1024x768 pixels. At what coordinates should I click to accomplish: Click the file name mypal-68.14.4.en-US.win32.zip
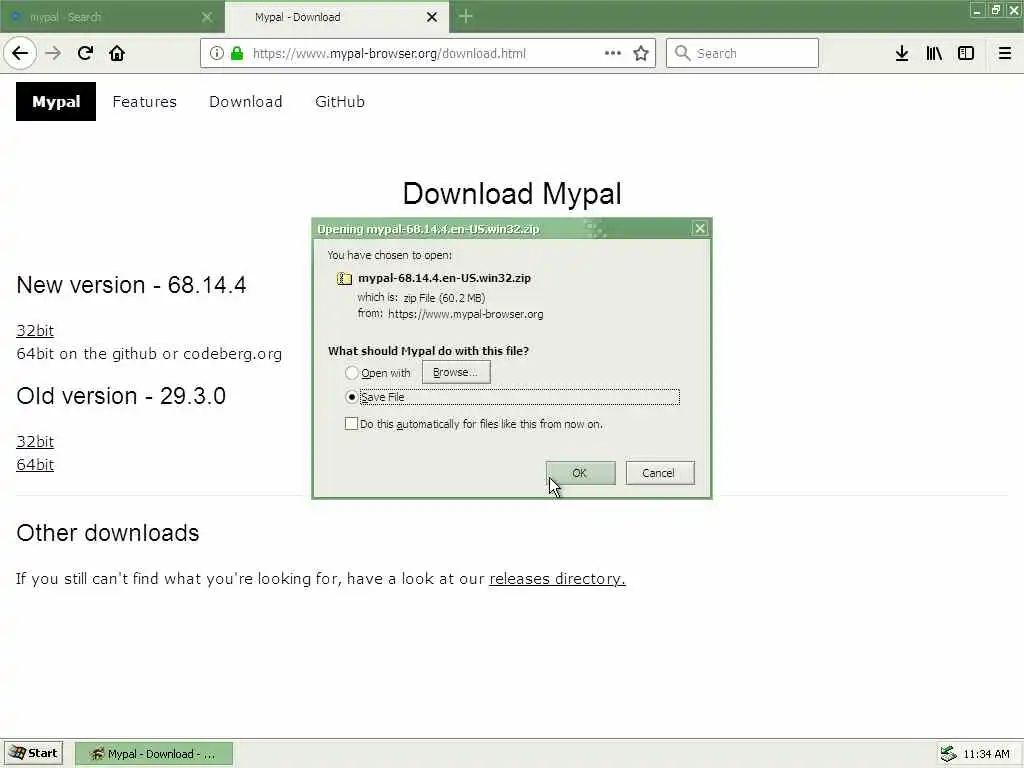point(444,278)
